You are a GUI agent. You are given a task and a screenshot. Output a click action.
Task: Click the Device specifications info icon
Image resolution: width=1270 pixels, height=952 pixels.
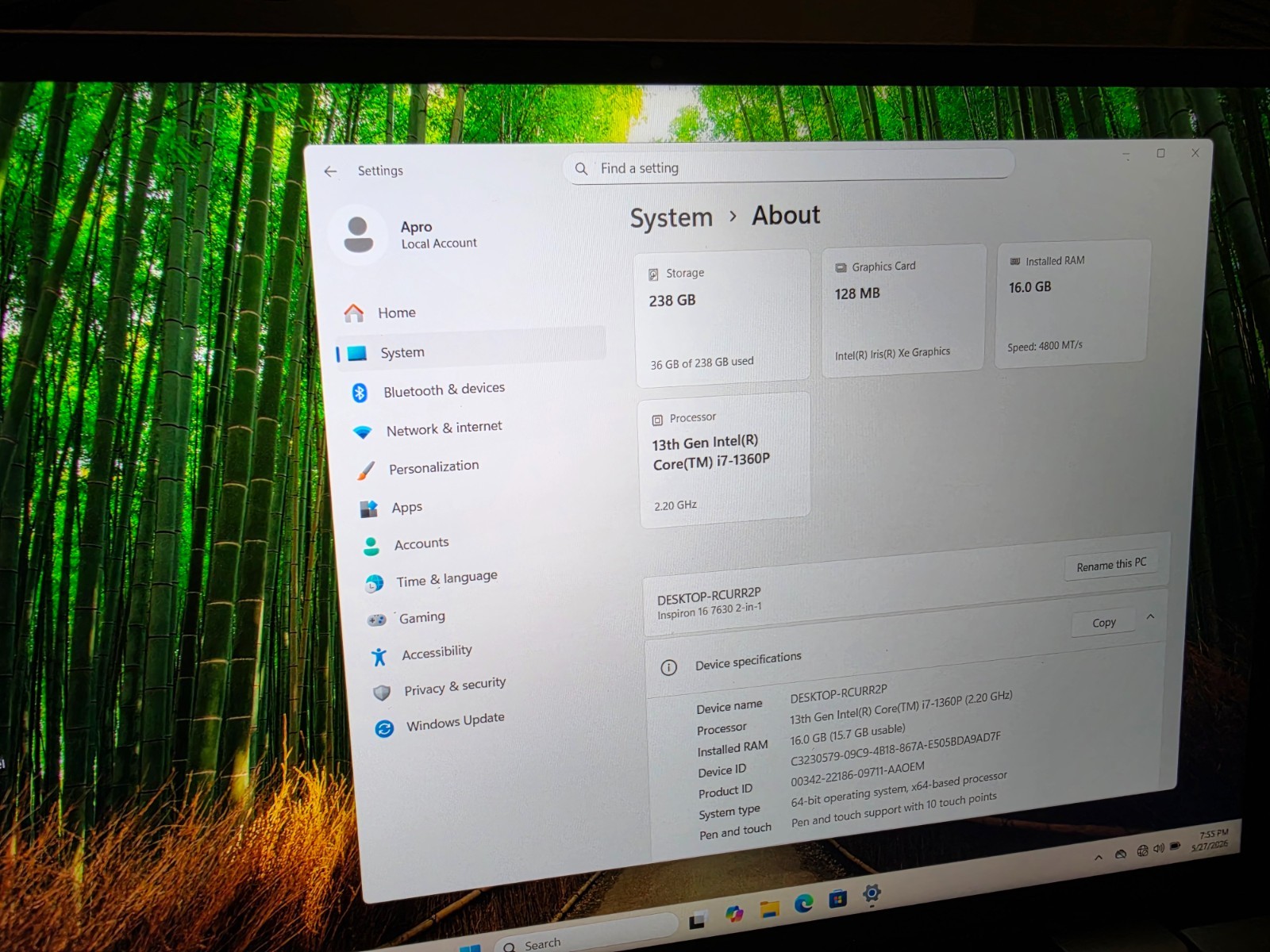[x=669, y=667]
